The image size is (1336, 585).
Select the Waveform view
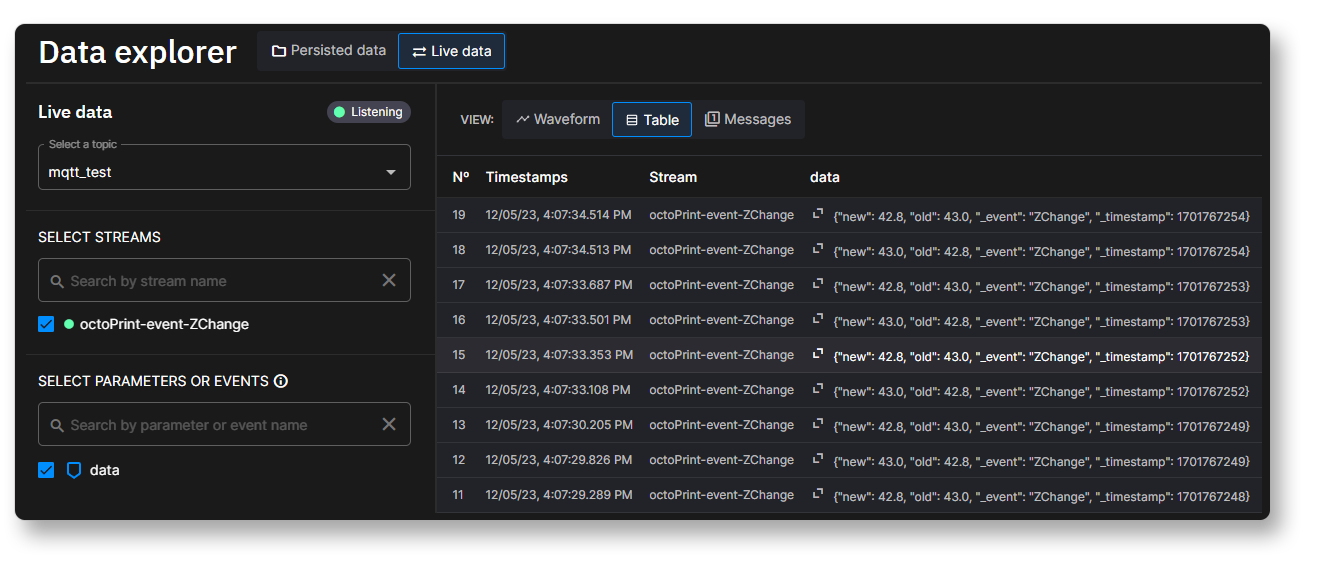tap(558, 119)
